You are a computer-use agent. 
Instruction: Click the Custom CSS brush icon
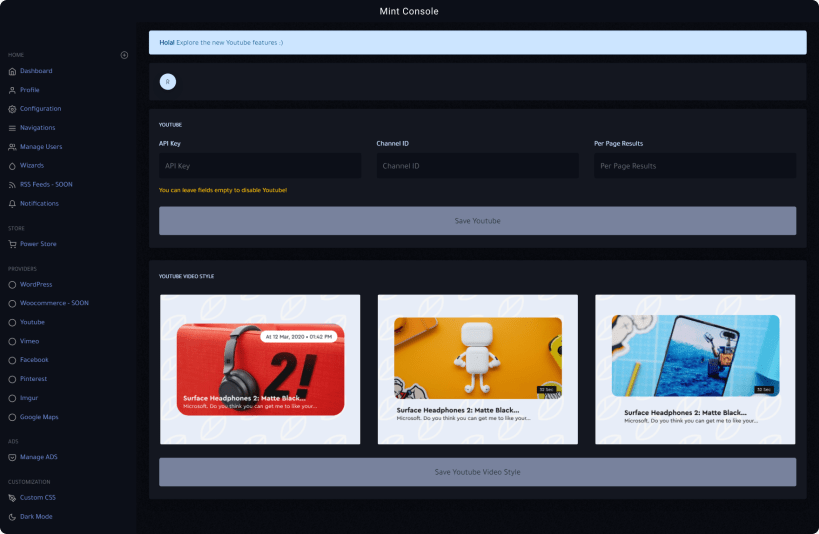click(12, 498)
